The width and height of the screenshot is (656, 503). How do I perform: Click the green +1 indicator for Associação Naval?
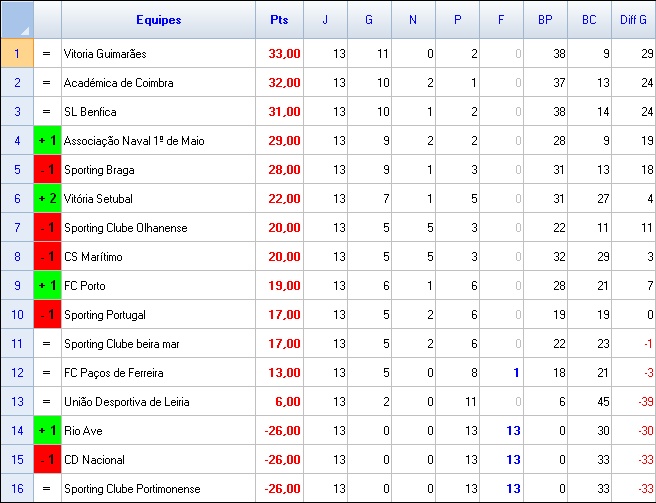coord(47,140)
